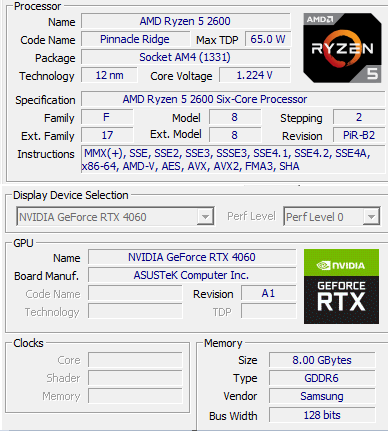Click the Code Name Pinnacle Ridge field

[x=135, y=39]
